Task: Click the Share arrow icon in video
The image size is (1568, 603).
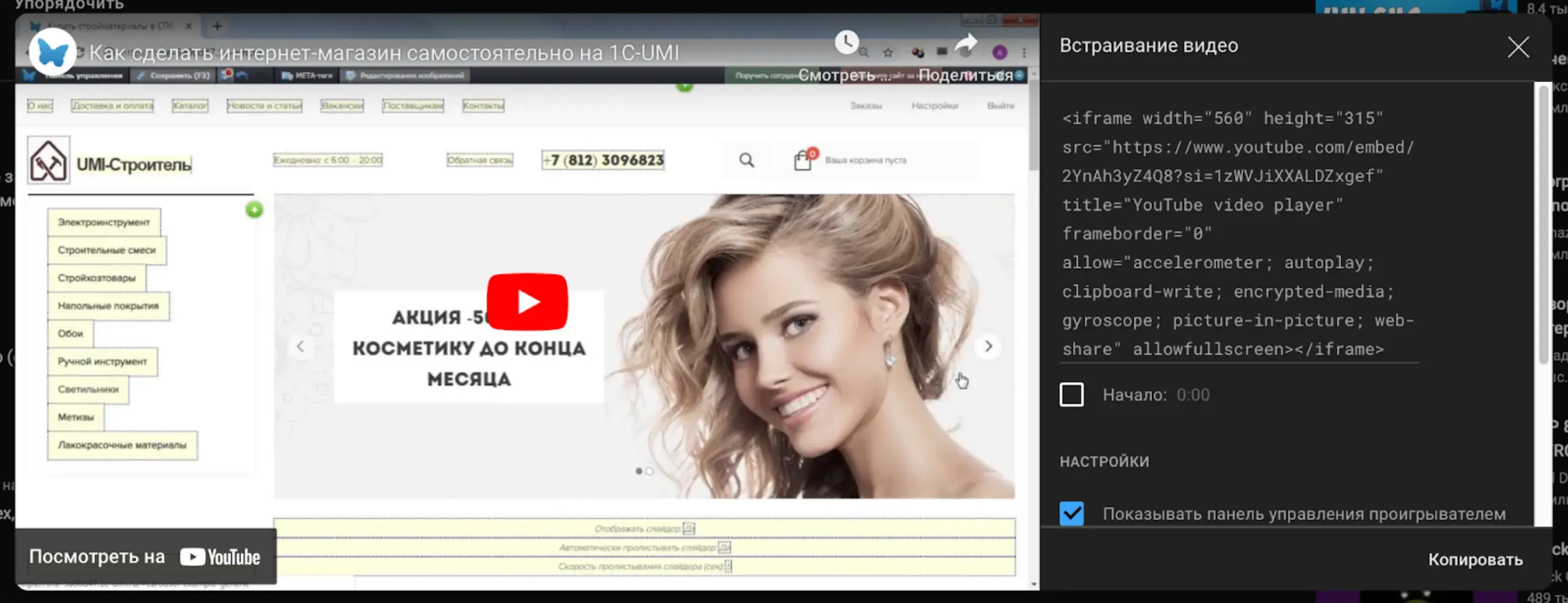Action: (x=965, y=43)
